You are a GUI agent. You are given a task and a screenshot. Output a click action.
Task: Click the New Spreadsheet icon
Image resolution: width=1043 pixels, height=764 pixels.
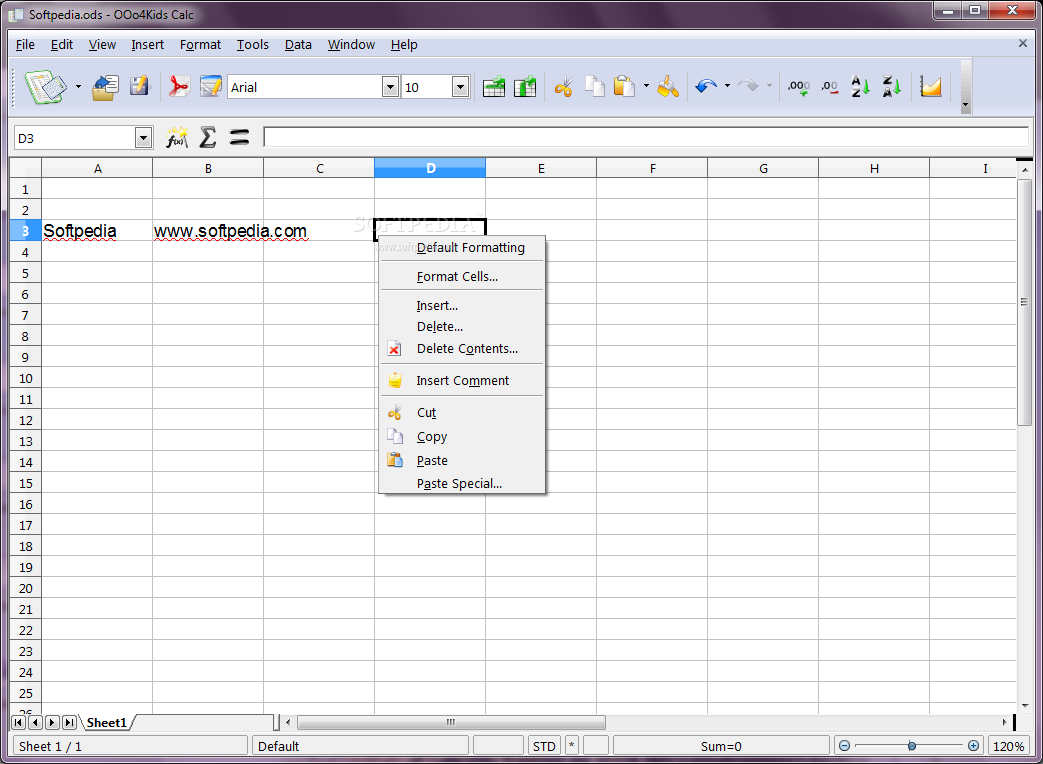point(45,87)
